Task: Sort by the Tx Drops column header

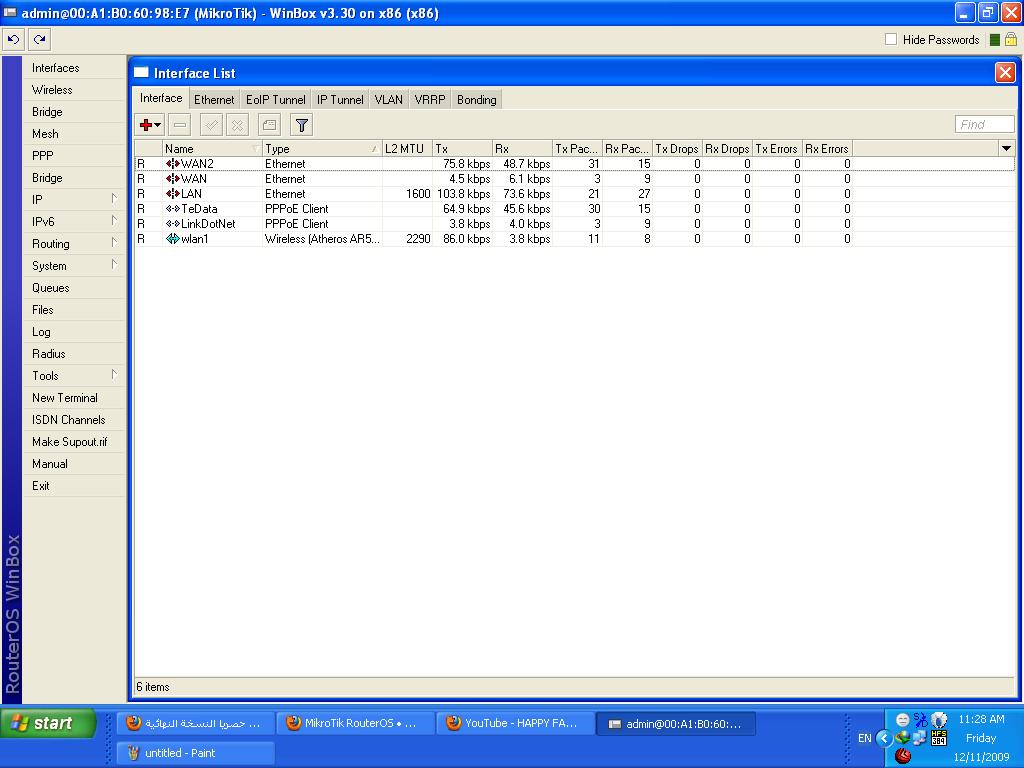Action: click(x=677, y=149)
